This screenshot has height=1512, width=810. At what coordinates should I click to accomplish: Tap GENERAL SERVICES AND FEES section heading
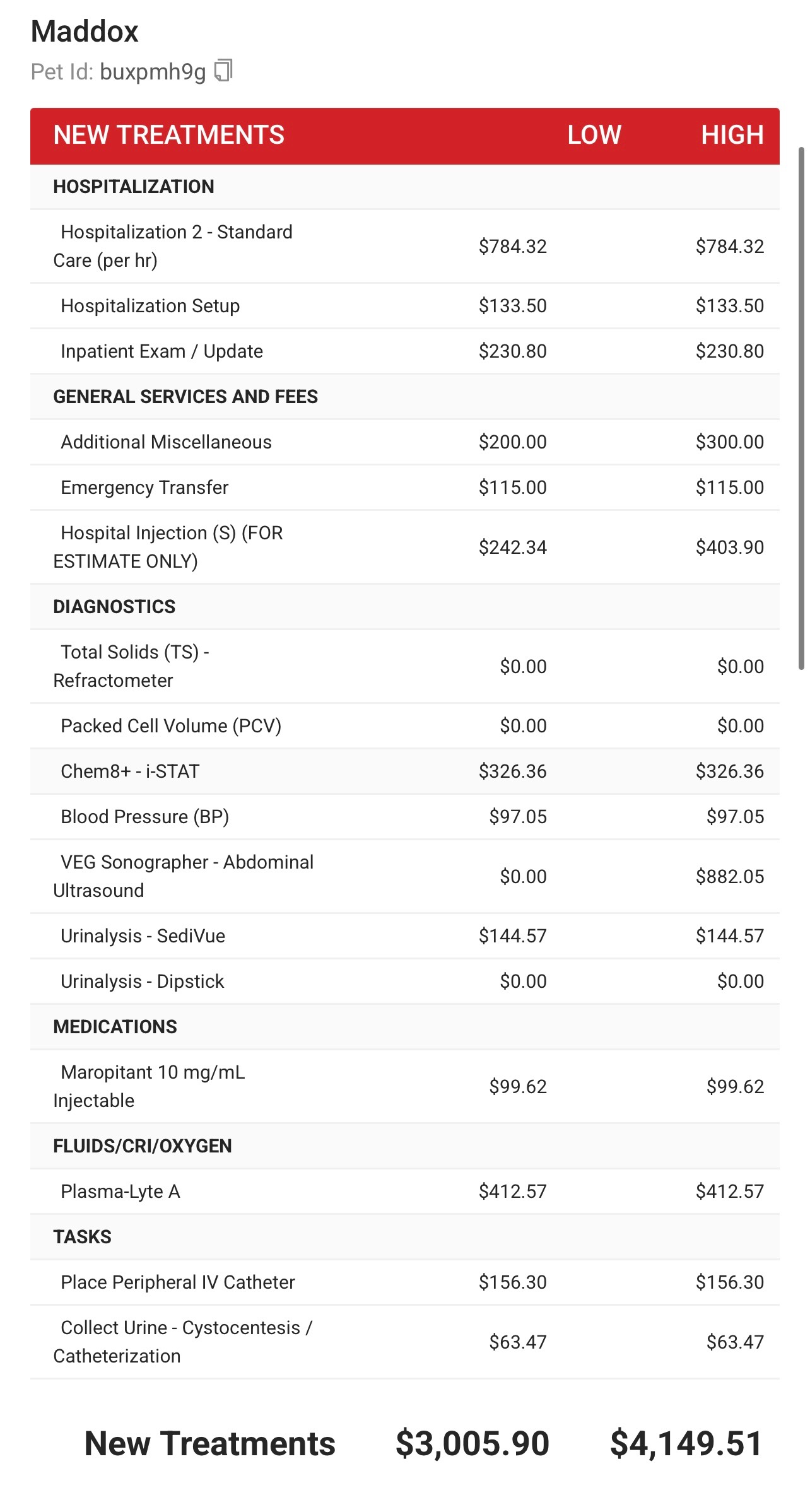point(185,397)
